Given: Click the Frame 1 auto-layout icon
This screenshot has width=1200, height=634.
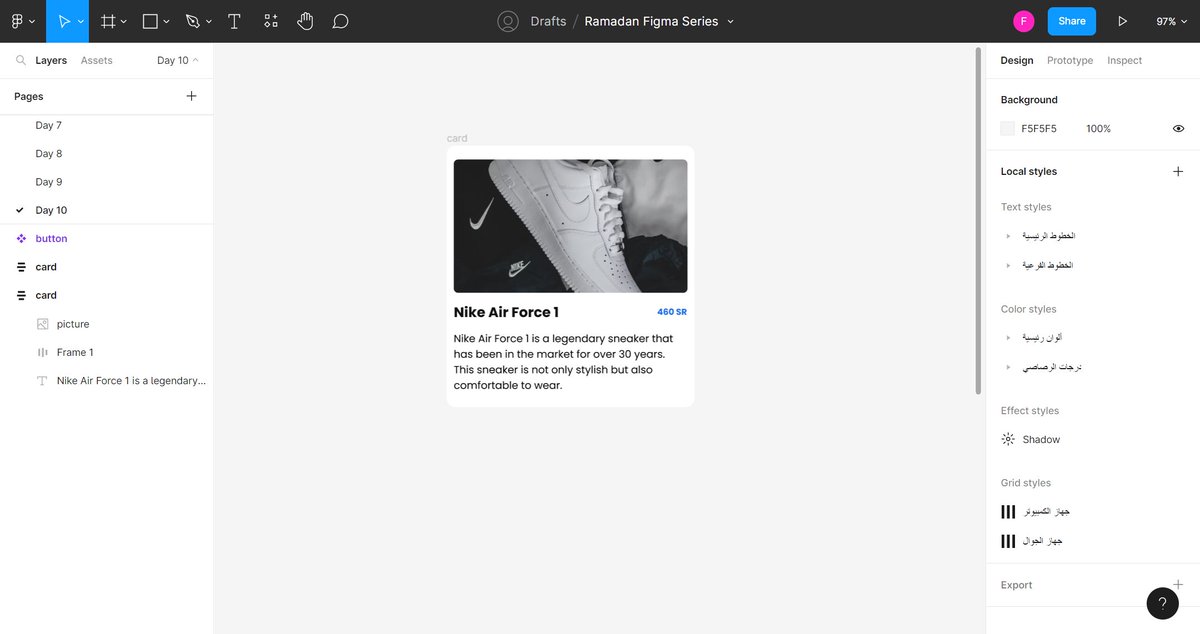Looking at the screenshot, I should (42, 352).
